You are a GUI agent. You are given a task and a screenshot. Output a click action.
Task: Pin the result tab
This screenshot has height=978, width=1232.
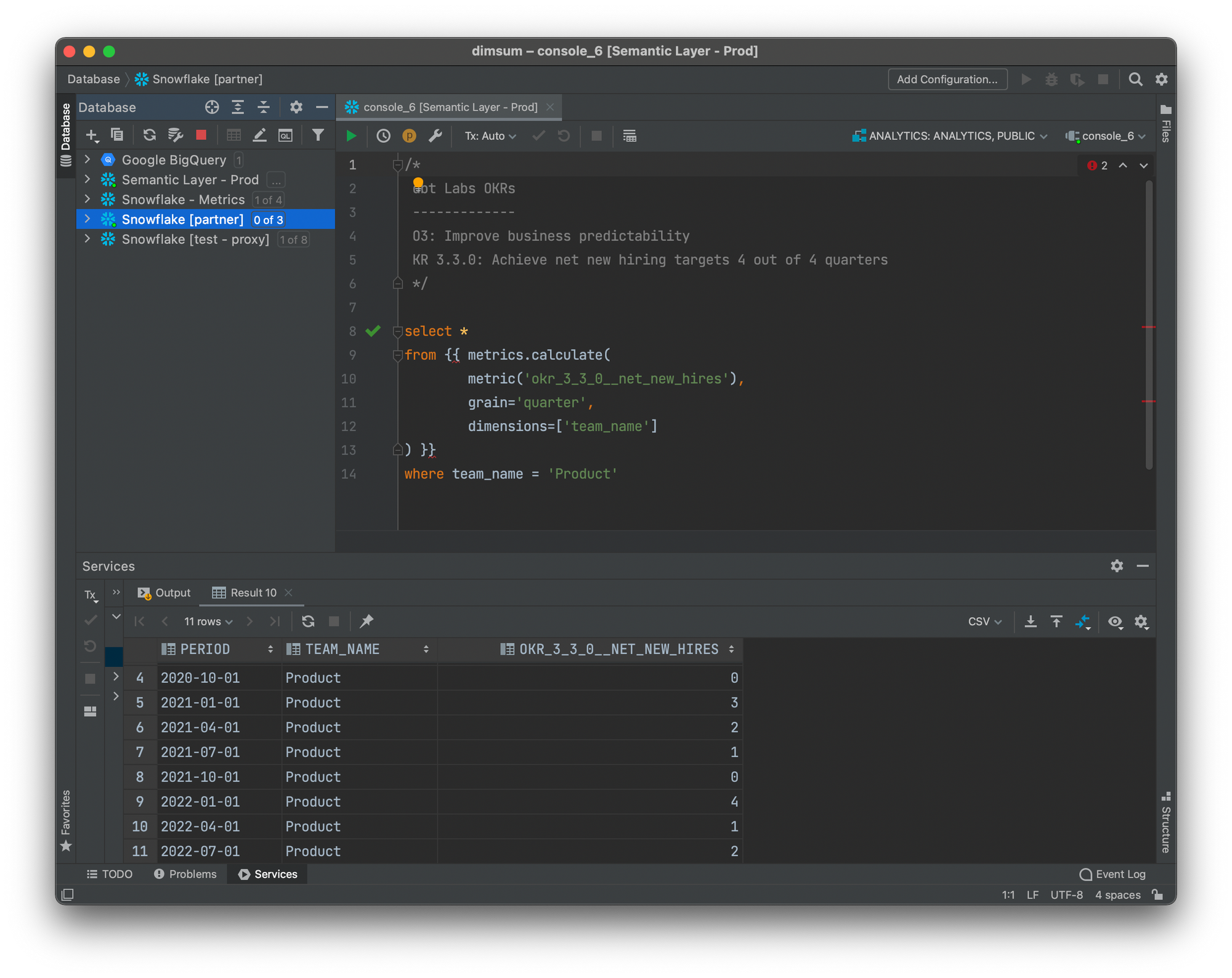367,621
